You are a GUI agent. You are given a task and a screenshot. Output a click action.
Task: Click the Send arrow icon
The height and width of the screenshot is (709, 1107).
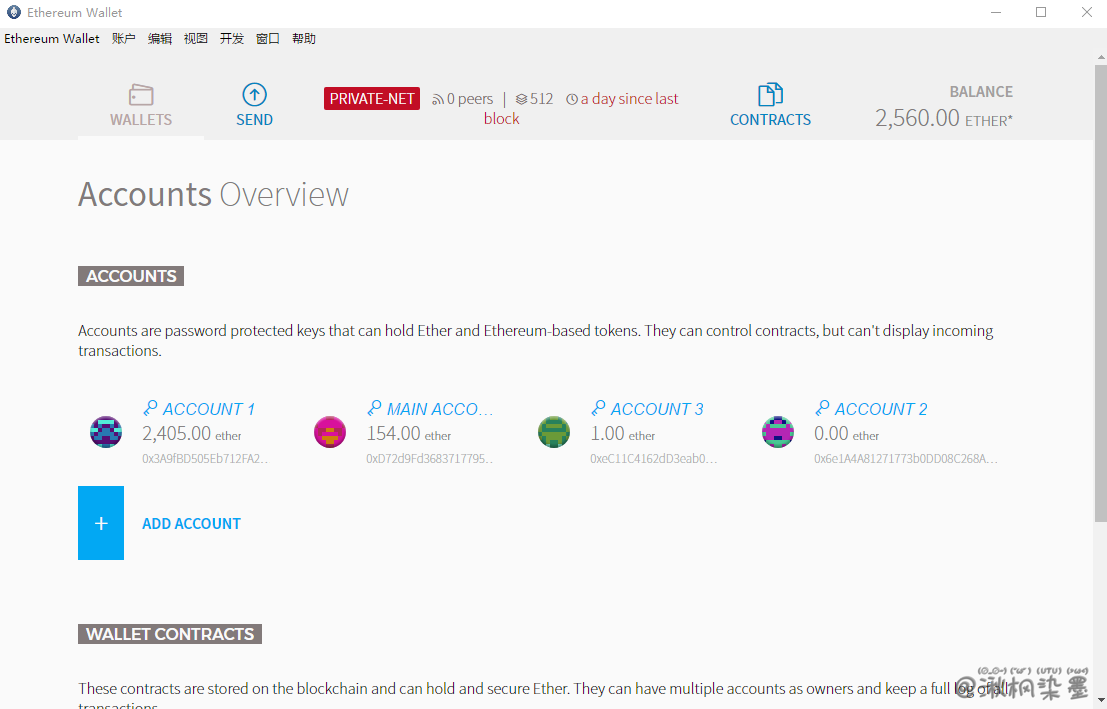coord(254,95)
